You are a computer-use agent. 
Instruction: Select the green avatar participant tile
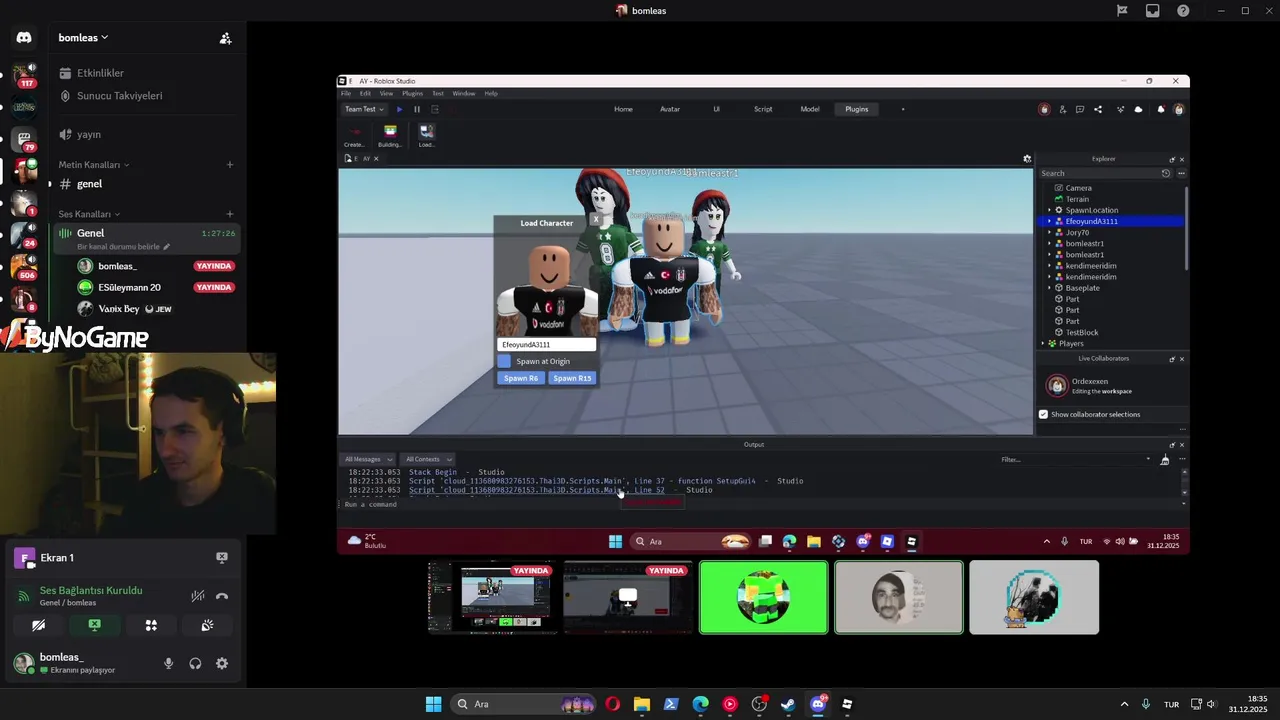764,597
